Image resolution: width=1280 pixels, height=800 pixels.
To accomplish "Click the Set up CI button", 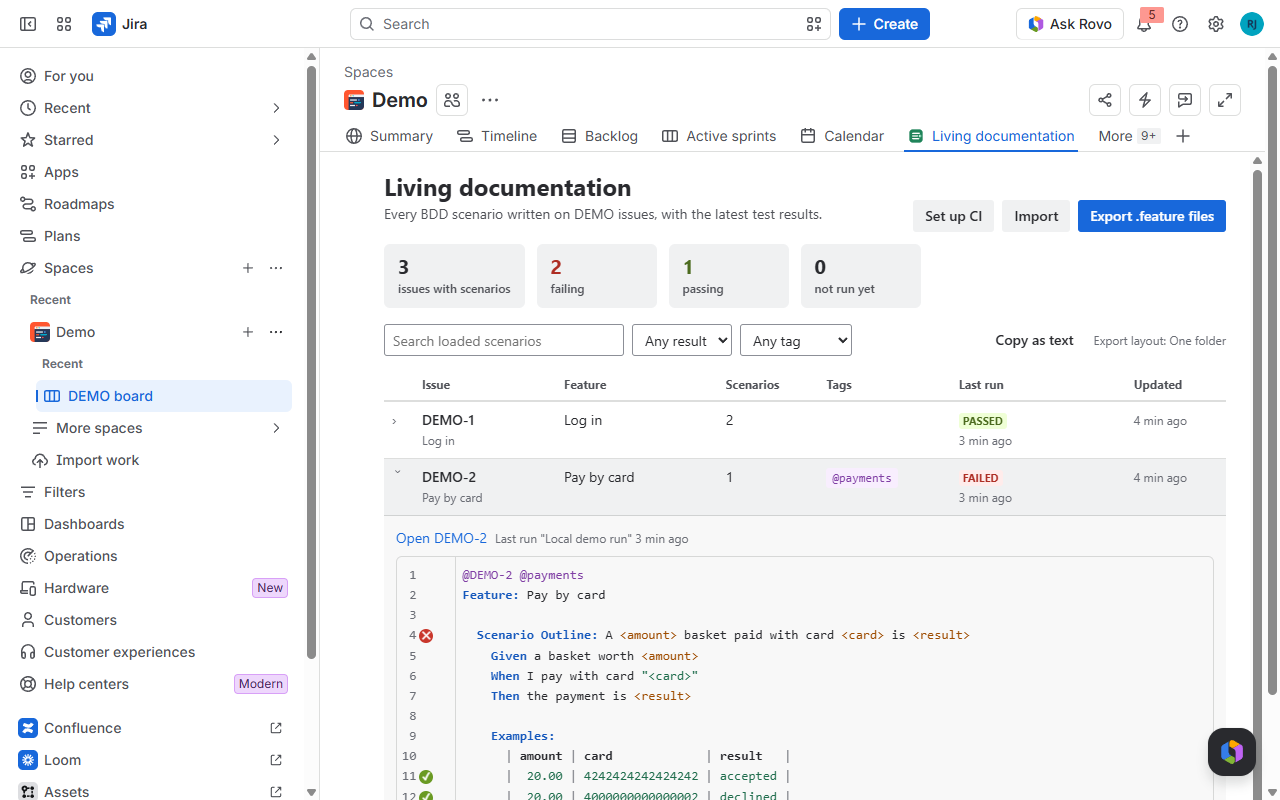I will (953, 216).
